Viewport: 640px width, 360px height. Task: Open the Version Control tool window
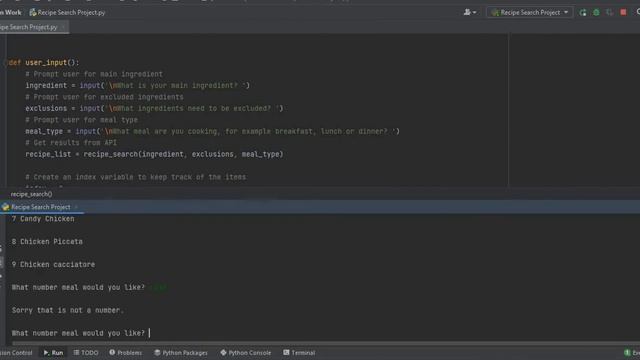[x=16, y=353]
